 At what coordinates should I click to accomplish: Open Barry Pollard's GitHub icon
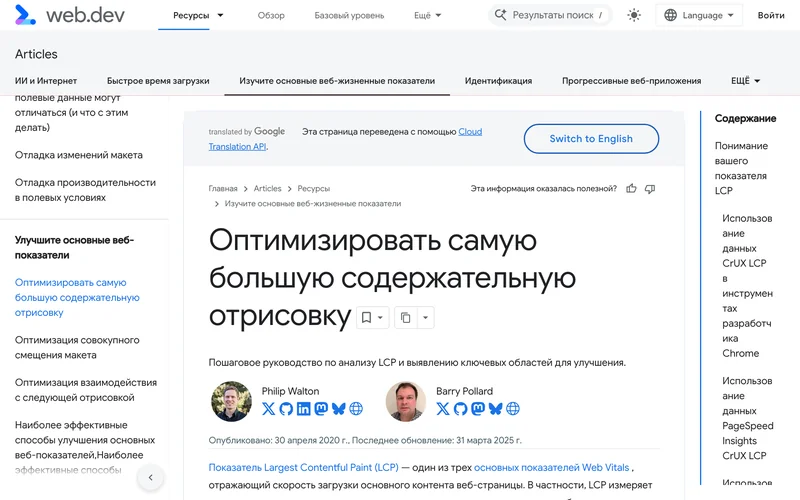(x=461, y=409)
